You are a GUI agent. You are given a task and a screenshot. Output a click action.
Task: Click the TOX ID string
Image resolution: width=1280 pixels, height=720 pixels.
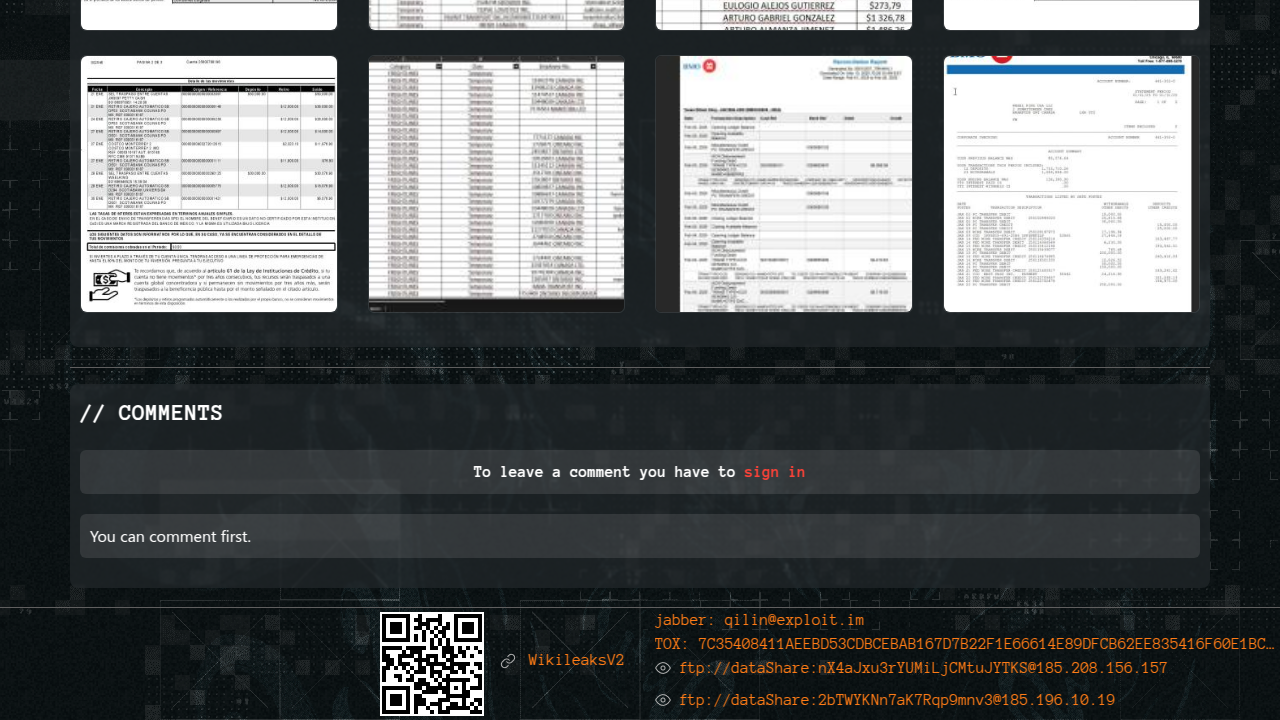(965, 644)
